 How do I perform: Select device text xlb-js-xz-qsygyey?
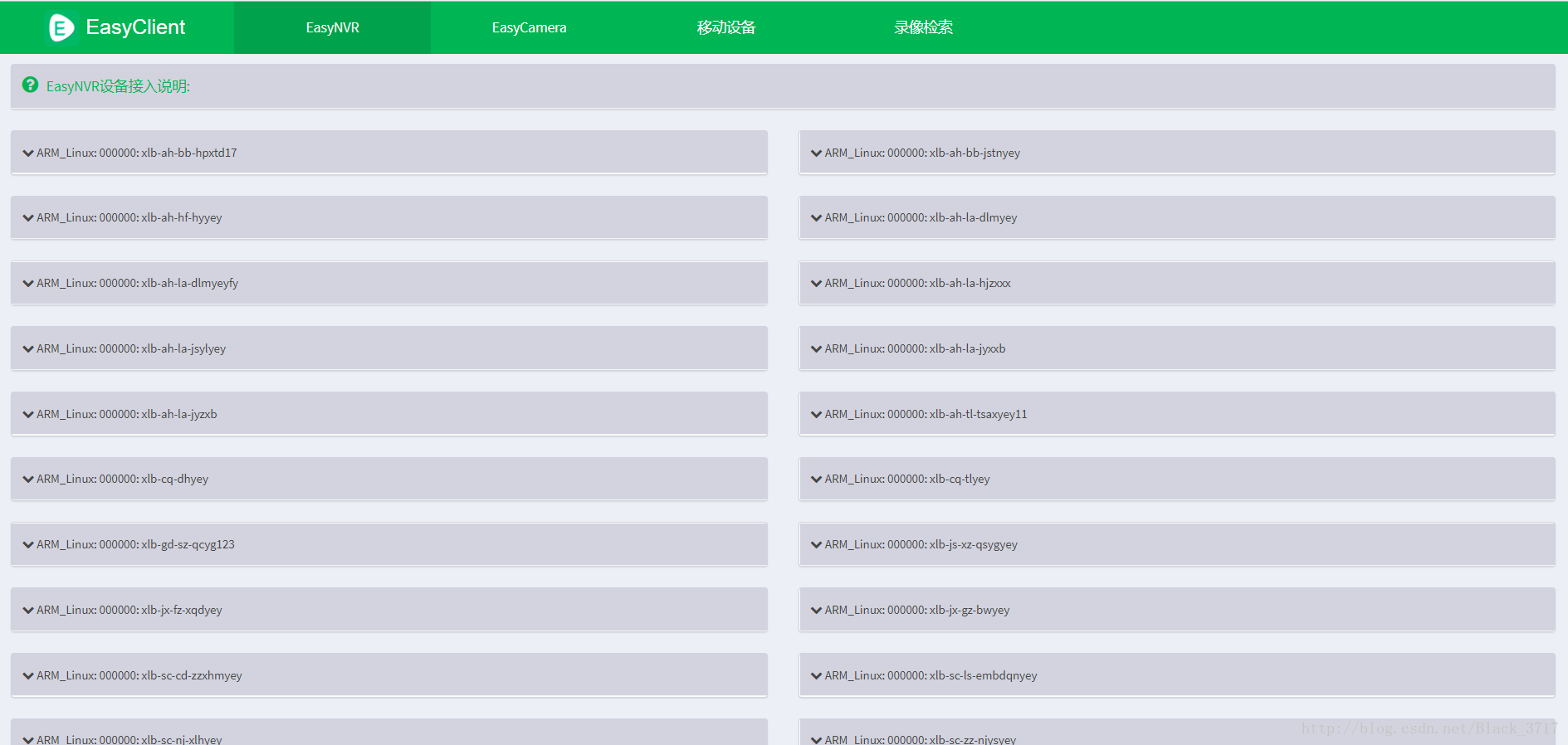974,544
